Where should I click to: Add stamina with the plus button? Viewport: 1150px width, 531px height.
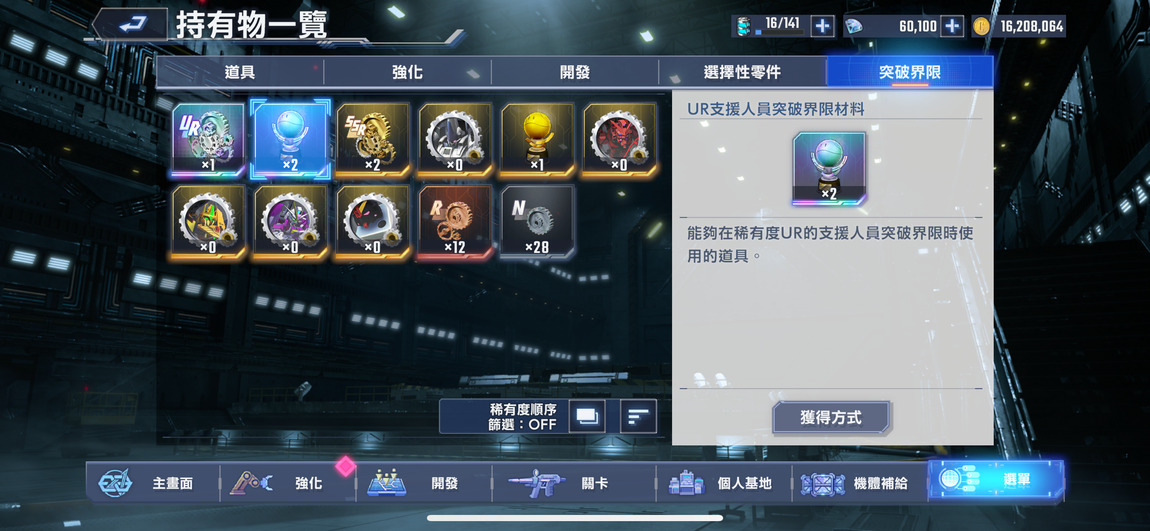point(822,26)
